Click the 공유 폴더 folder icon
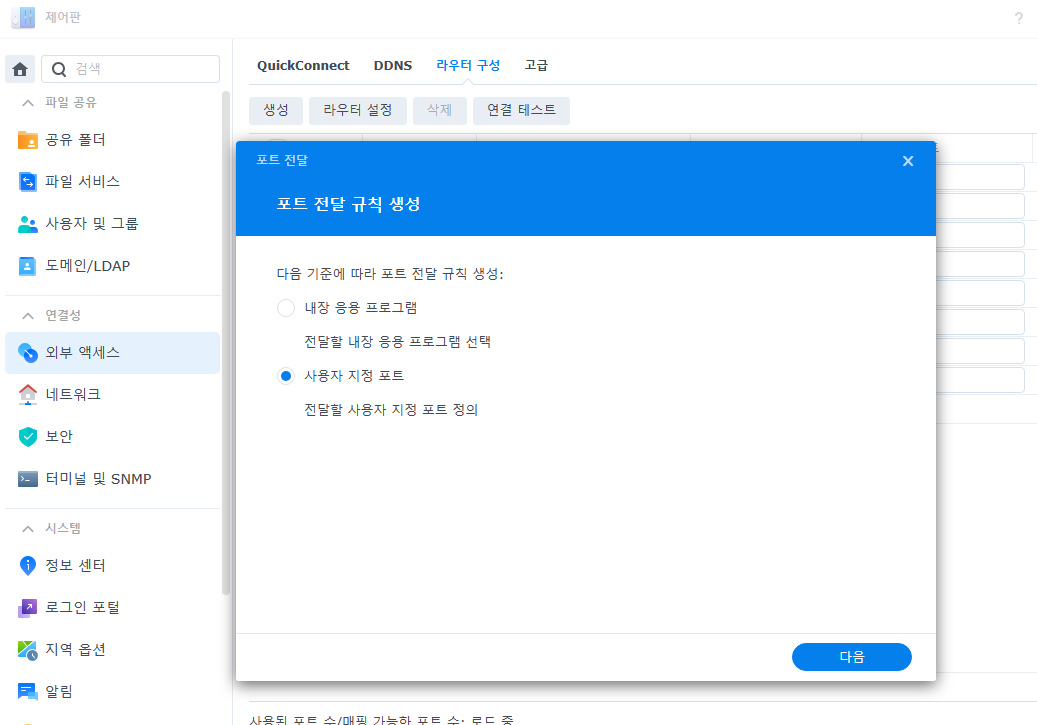The width and height of the screenshot is (1037, 725). click(28, 140)
